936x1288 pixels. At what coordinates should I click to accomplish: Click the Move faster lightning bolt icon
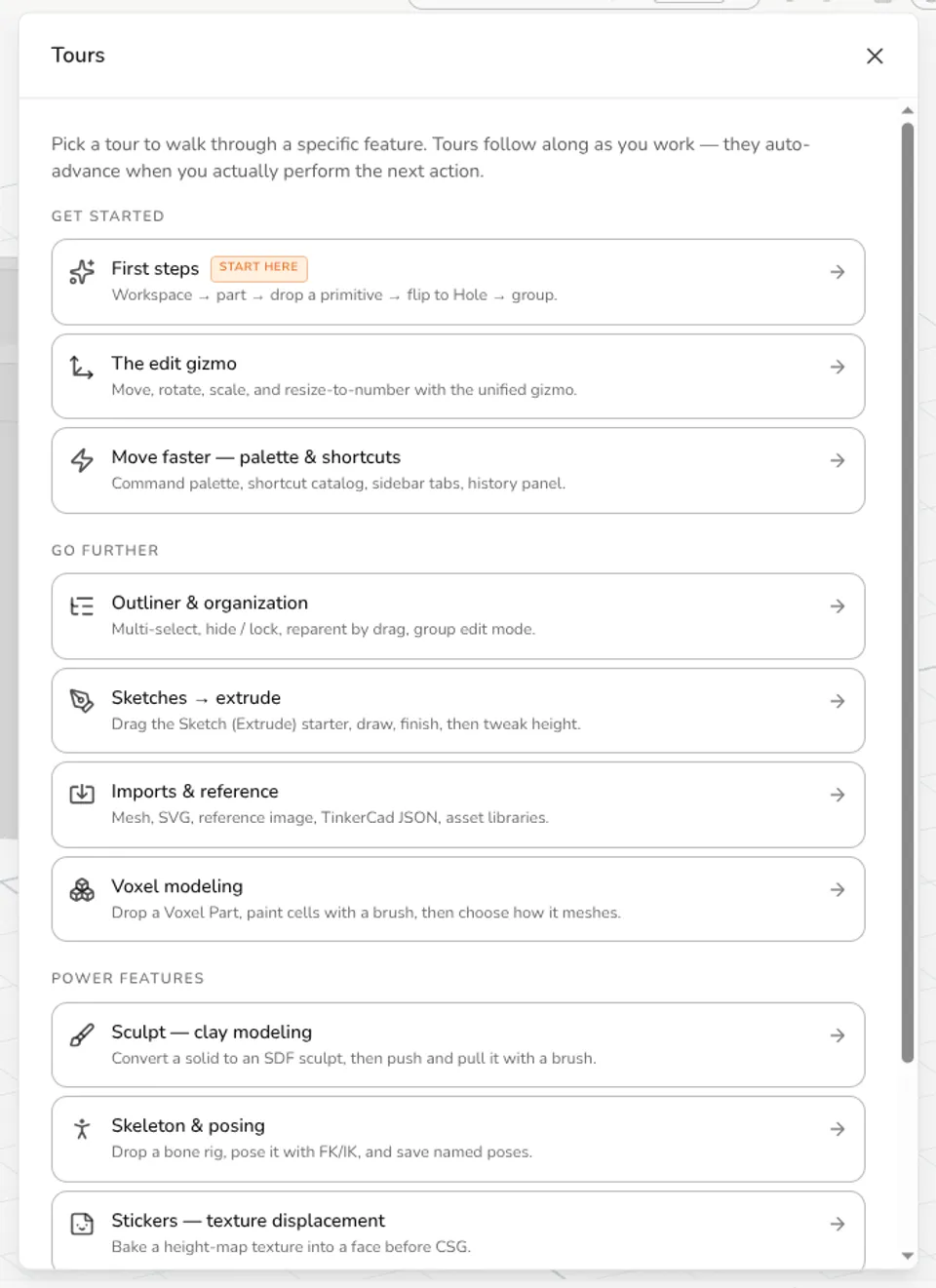(x=82, y=460)
